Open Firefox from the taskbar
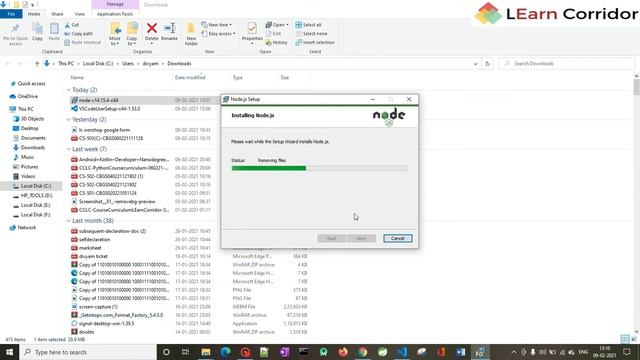Image resolution: width=640 pixels, height=360 pixels. tap(343, 352)
